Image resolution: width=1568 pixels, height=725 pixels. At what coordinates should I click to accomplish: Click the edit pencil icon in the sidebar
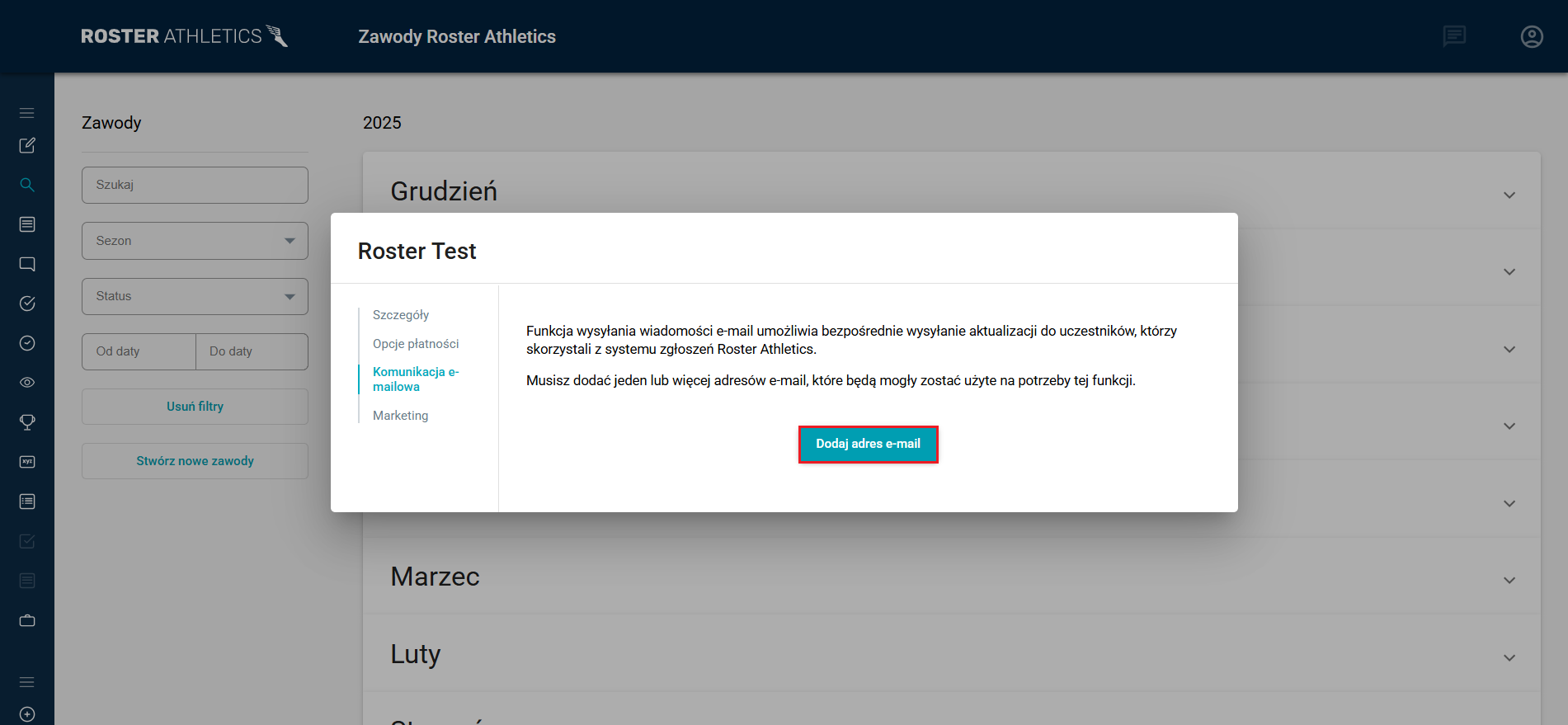(x=27, y=145)
